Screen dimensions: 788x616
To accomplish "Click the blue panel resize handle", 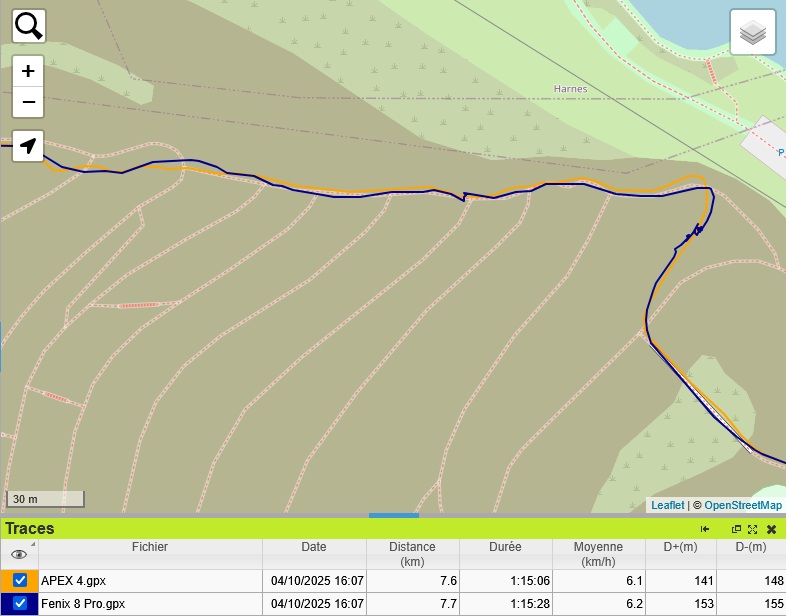I will coord(394,515).
